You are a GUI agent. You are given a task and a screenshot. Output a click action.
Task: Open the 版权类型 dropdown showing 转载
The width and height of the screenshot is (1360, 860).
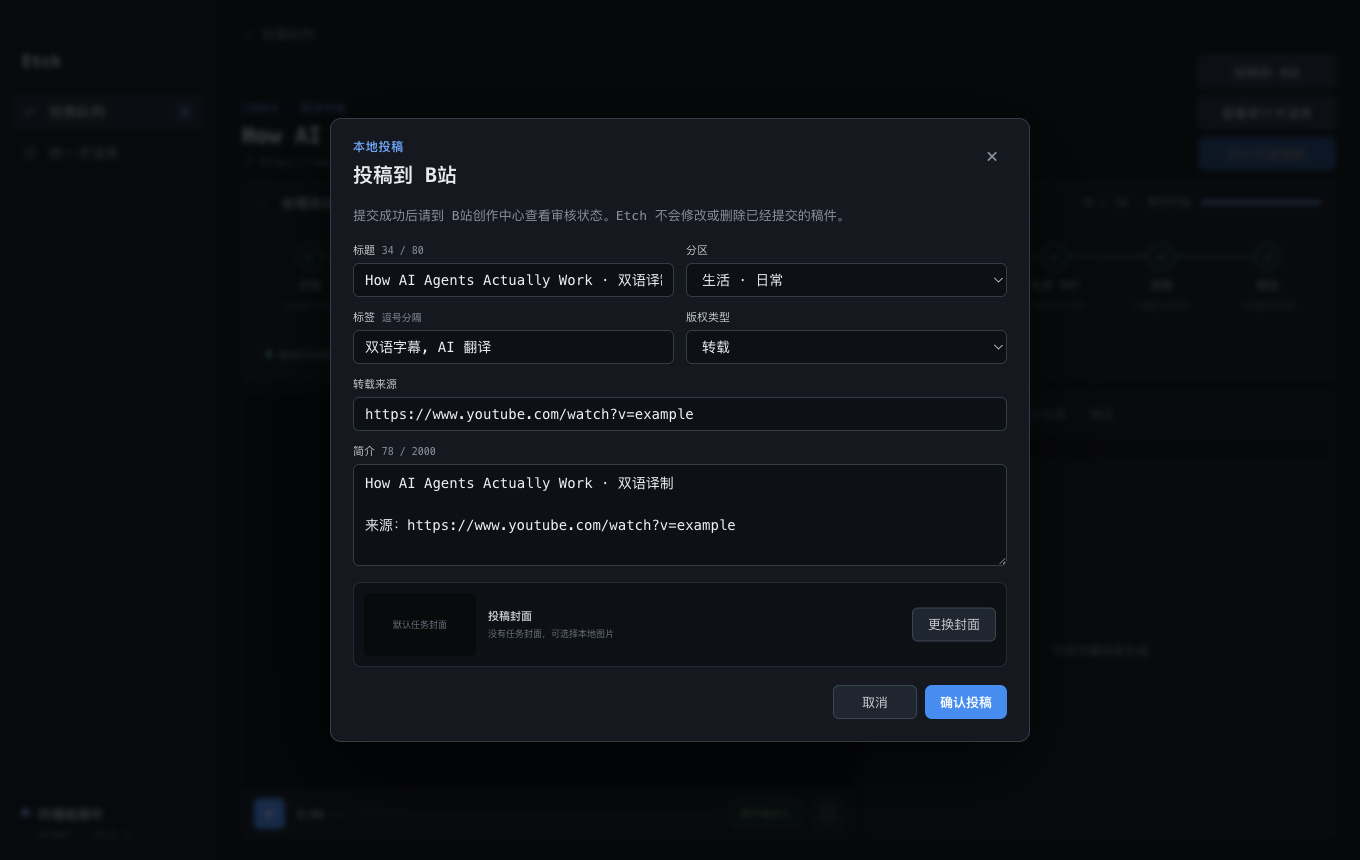click(x=846, y=347)
